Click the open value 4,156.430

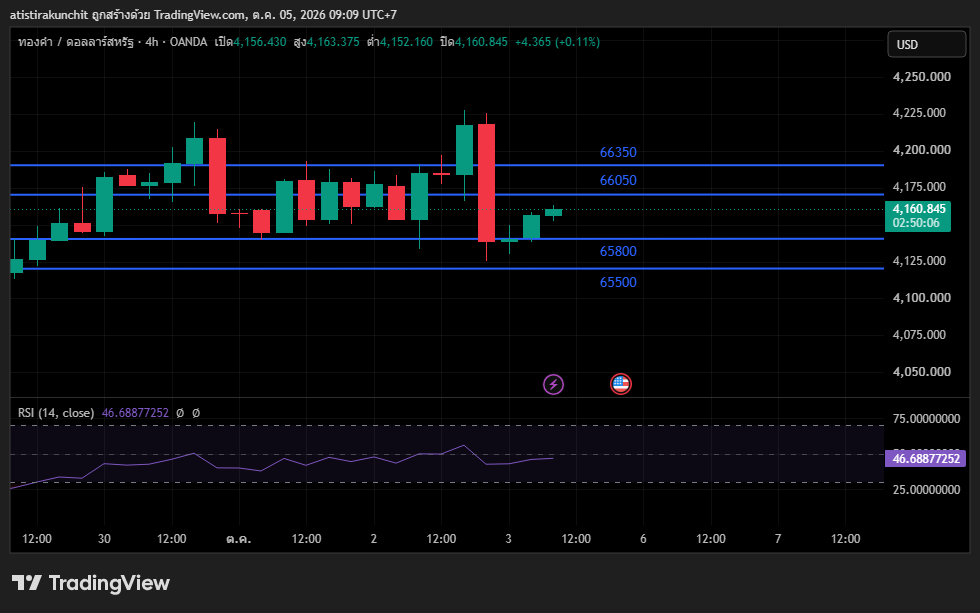tap(259, 42)
